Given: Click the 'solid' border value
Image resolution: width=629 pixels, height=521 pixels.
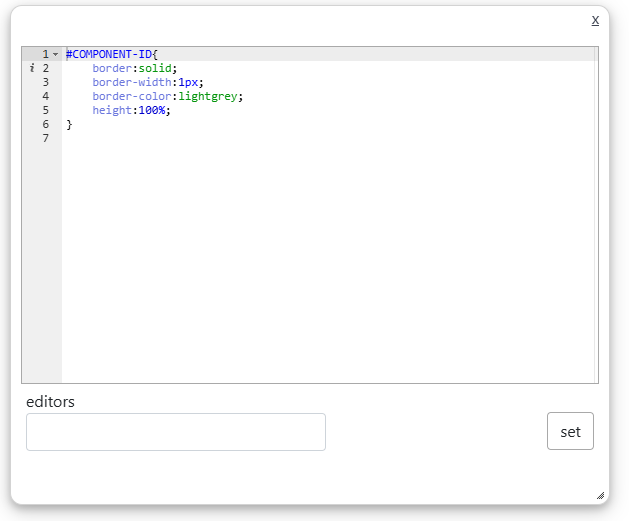Looking at the screenshot, I should click(155, 68).
